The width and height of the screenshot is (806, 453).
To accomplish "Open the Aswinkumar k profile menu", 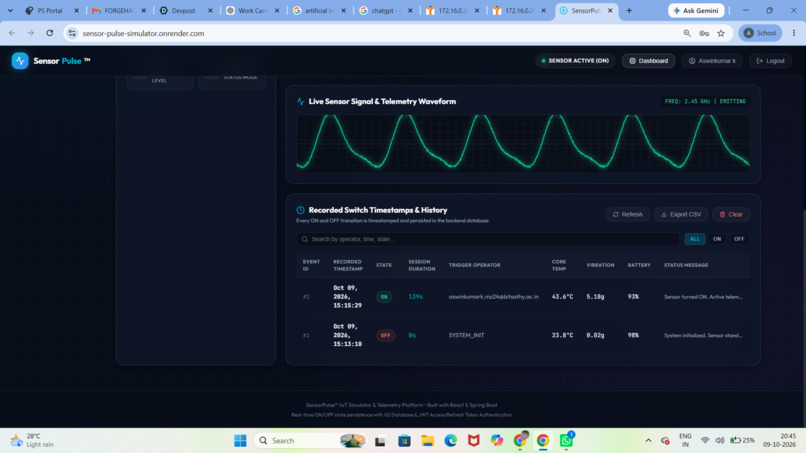I will click(x=712, y=61).
